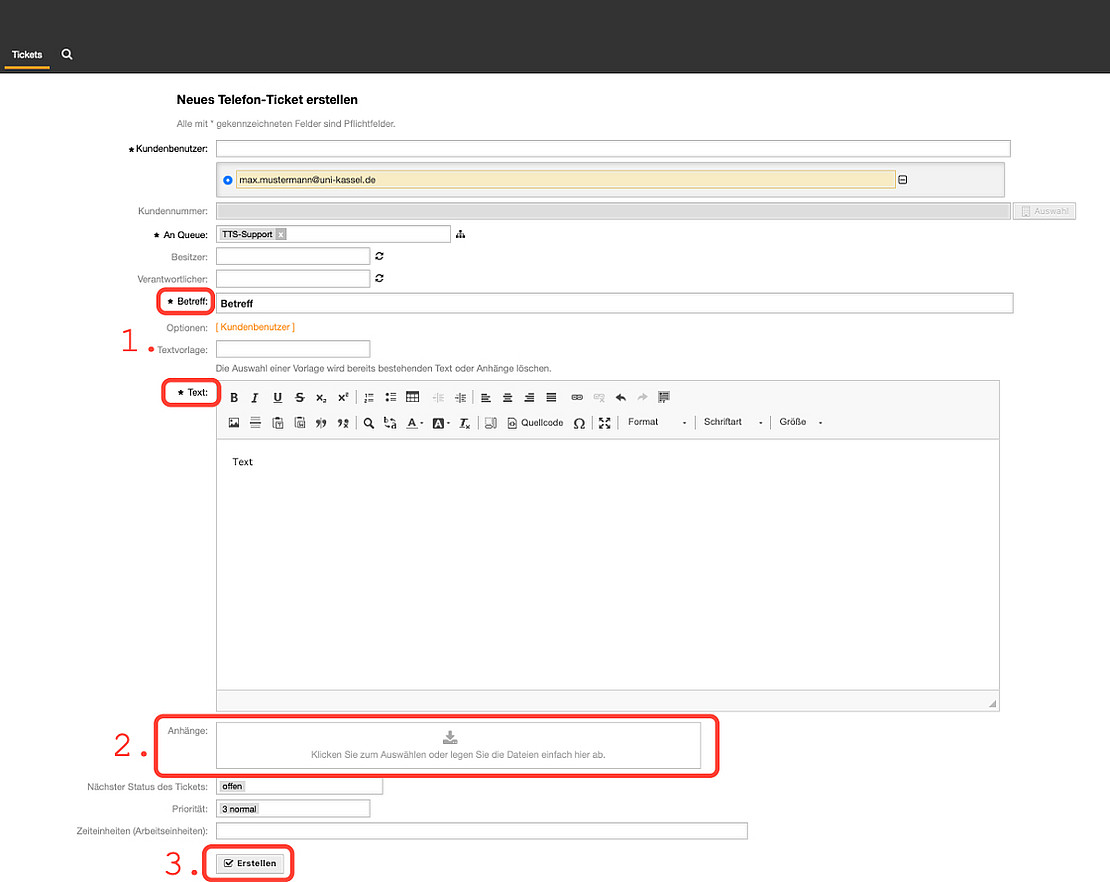
Task: Click the insert link icon
Action: (x=577, y=397)
